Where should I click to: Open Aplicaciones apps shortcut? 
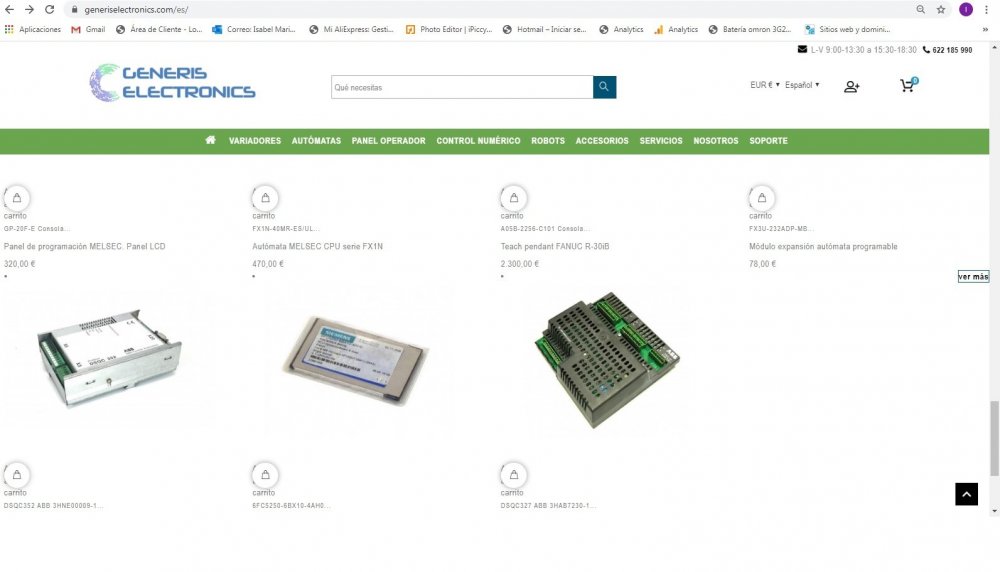pyautogui.click(x=33, y=29)
